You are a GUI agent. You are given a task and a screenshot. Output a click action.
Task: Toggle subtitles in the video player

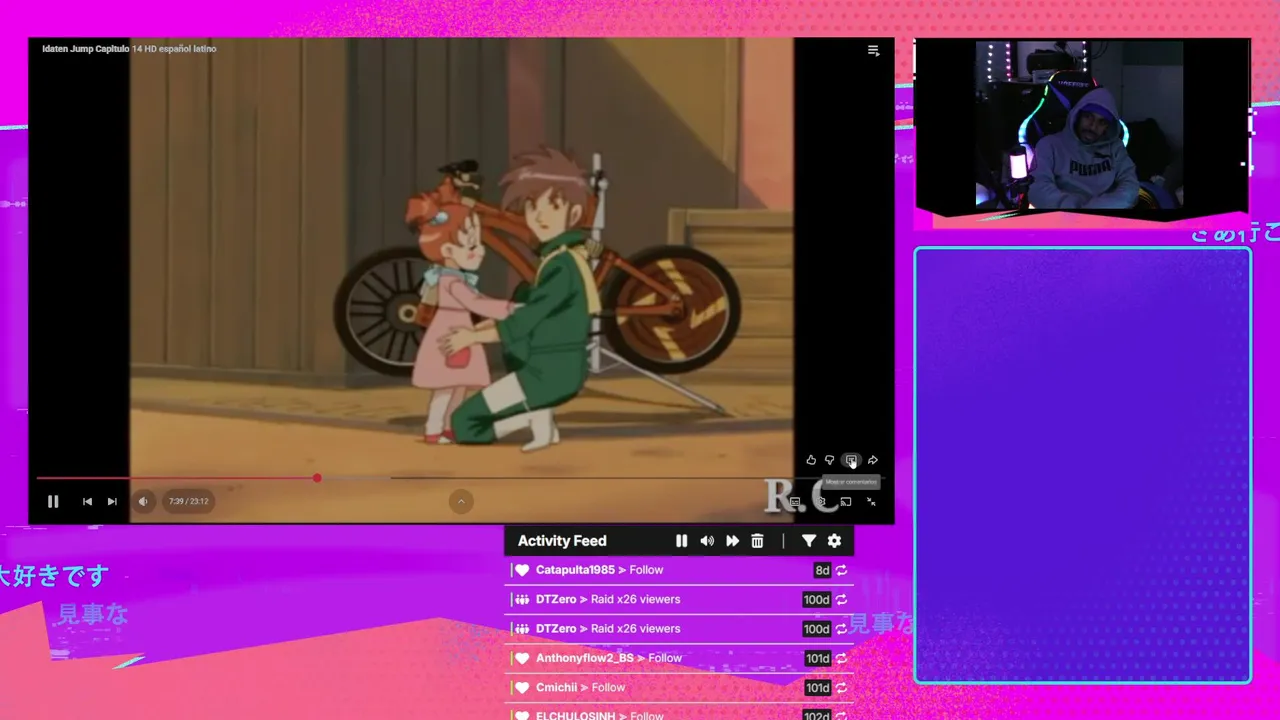point(795,501)
